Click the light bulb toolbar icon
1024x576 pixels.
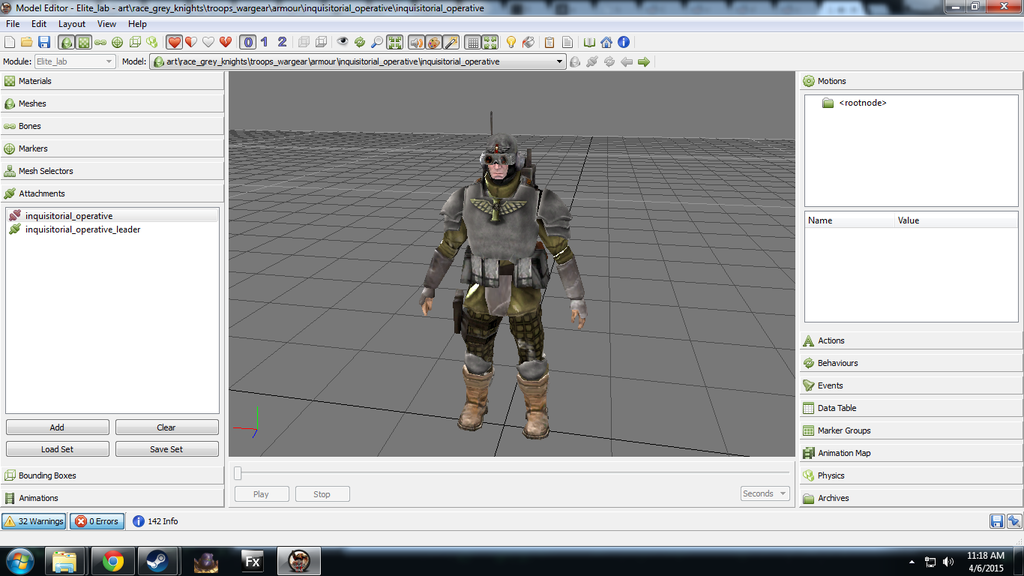(x=511, y=42)
